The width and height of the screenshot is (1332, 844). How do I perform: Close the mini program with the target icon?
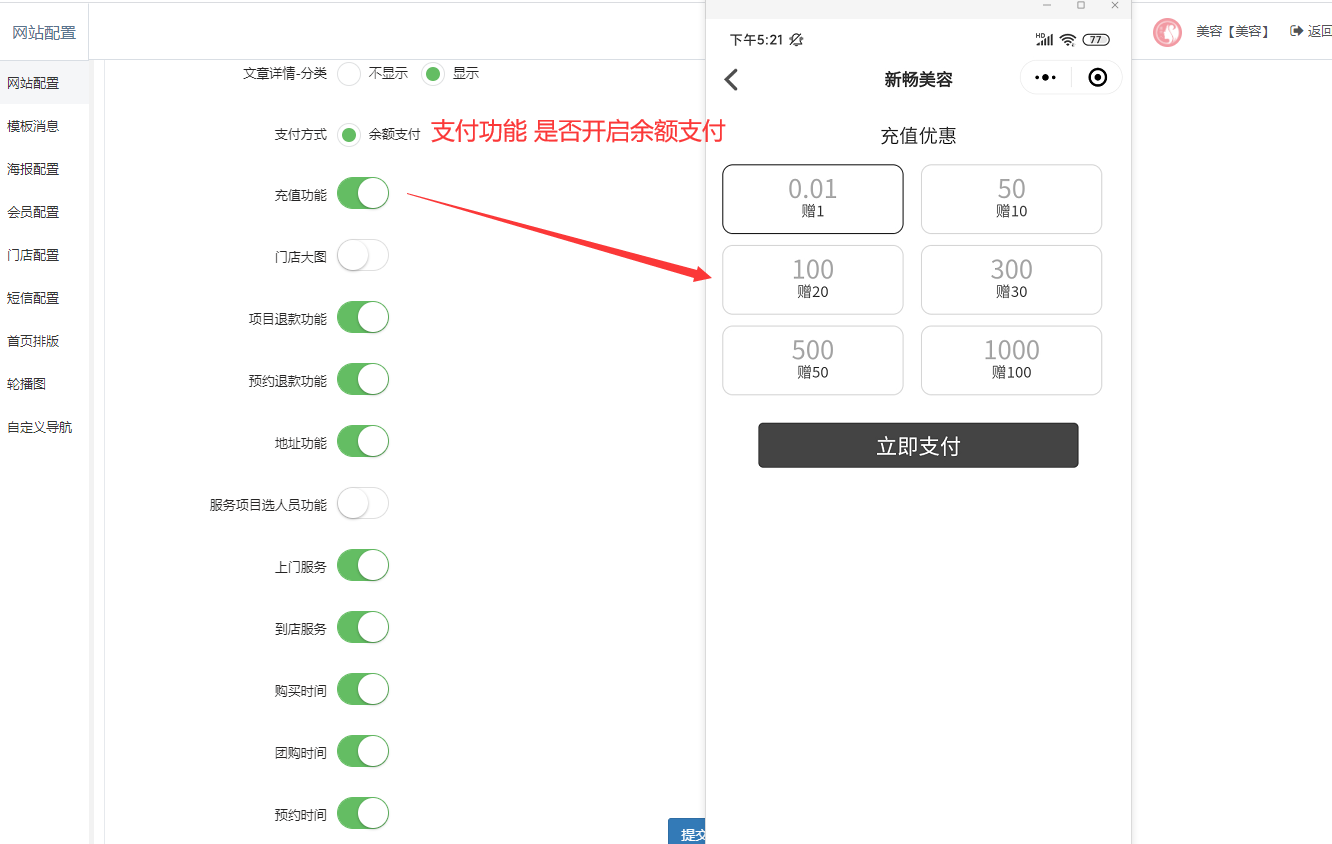[x=1097, y=78]
